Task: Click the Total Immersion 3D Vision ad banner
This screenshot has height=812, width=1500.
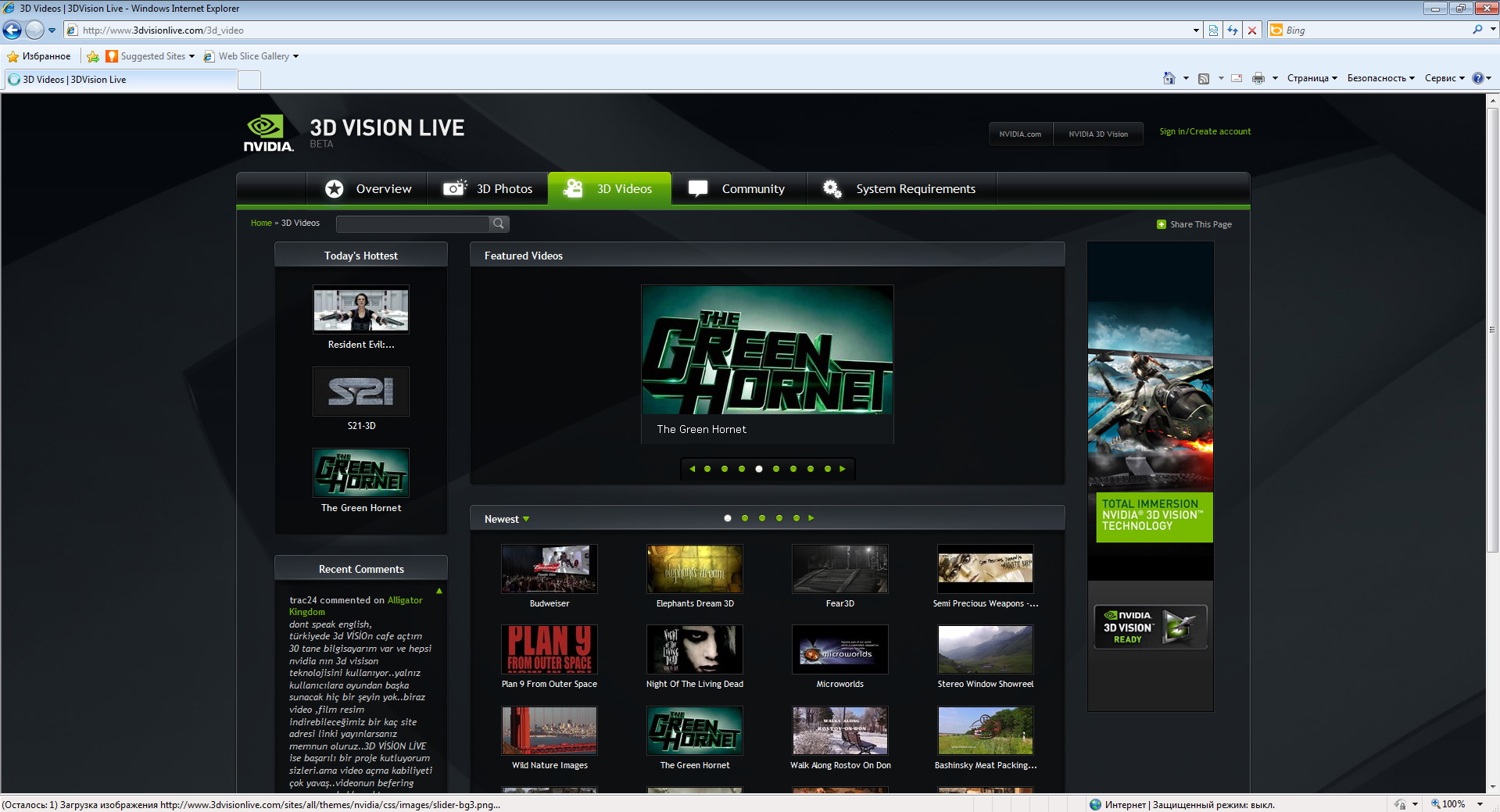Action: point(1151,411)
